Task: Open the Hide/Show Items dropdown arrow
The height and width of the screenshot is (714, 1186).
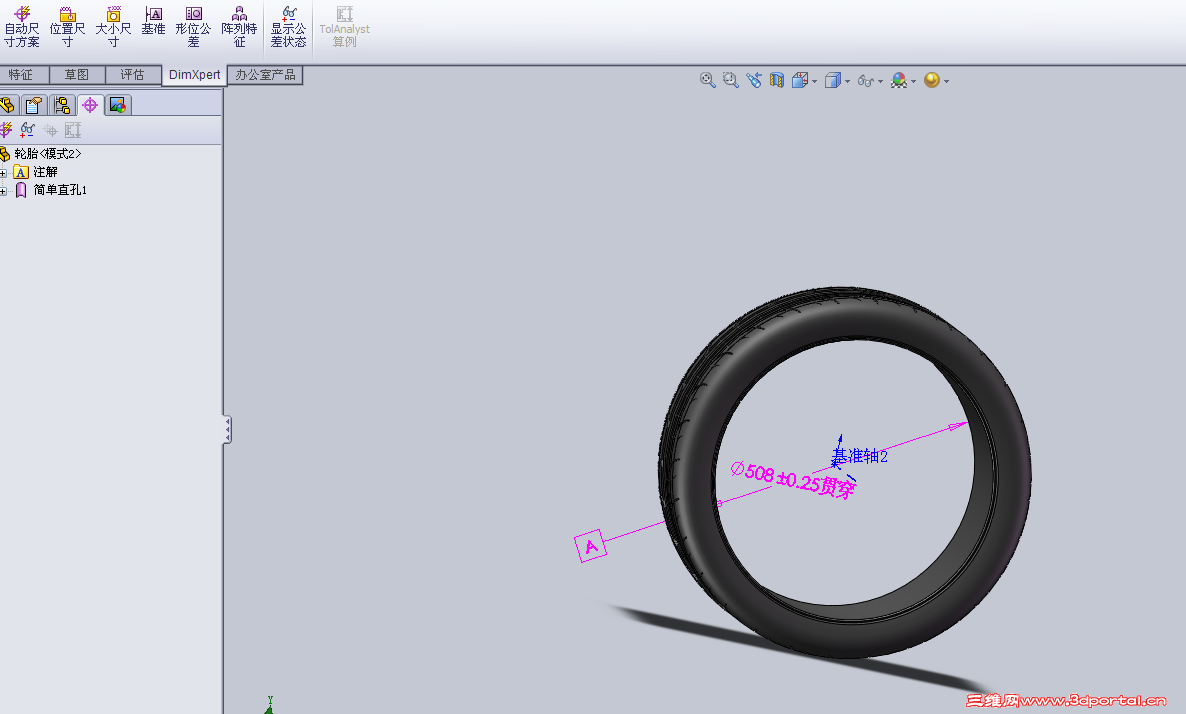Action: pyautogui.click(x=880, y=82)
